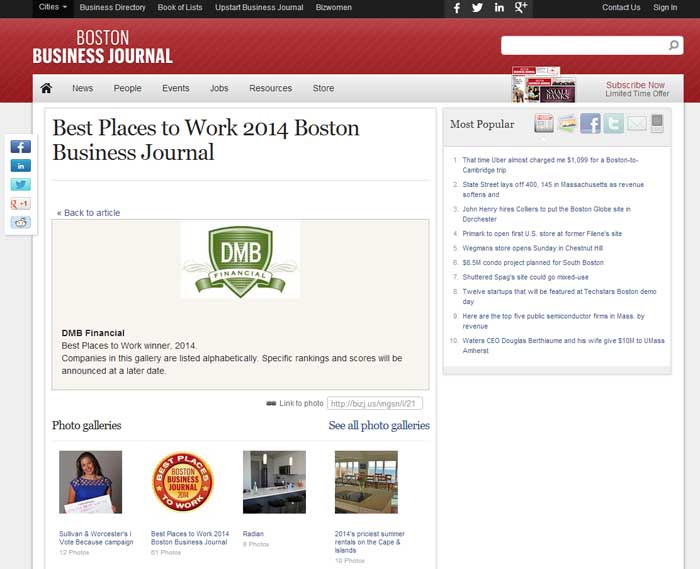Viewport: 700px width, 569px height.
Task: Click Contact Us
Action: pos(621,8)
